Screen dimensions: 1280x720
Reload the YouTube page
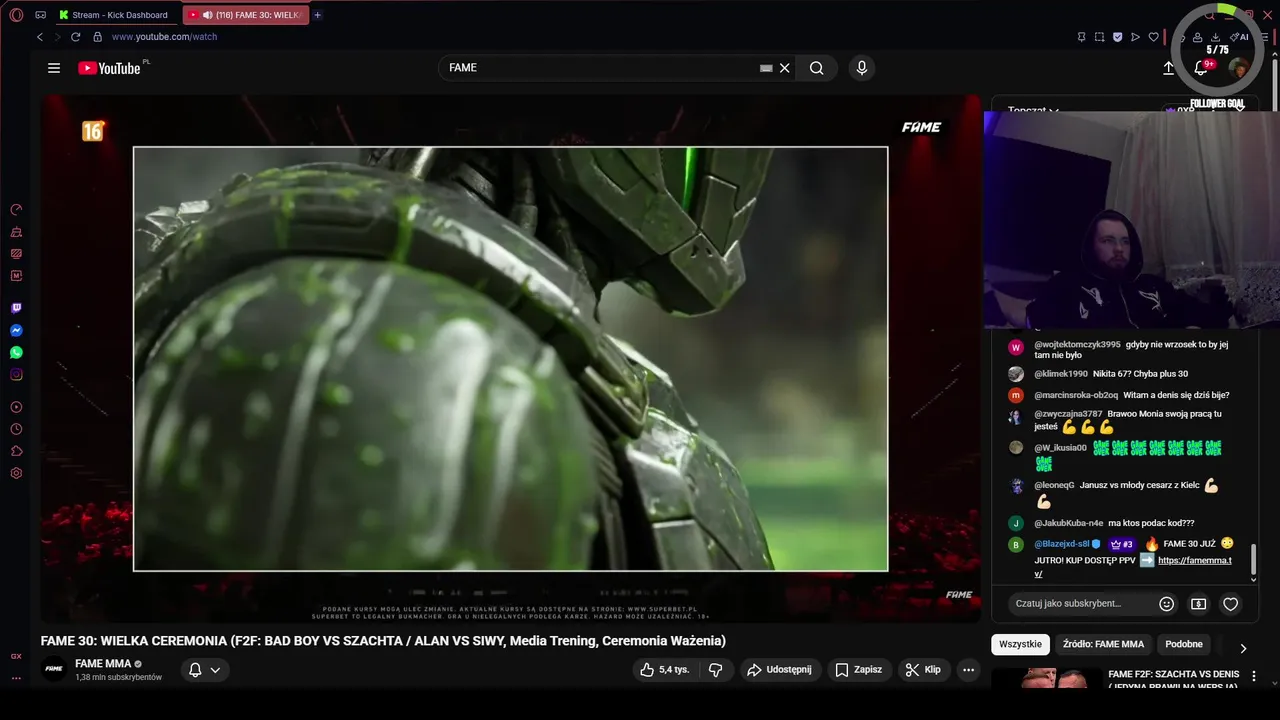point(75,37)
